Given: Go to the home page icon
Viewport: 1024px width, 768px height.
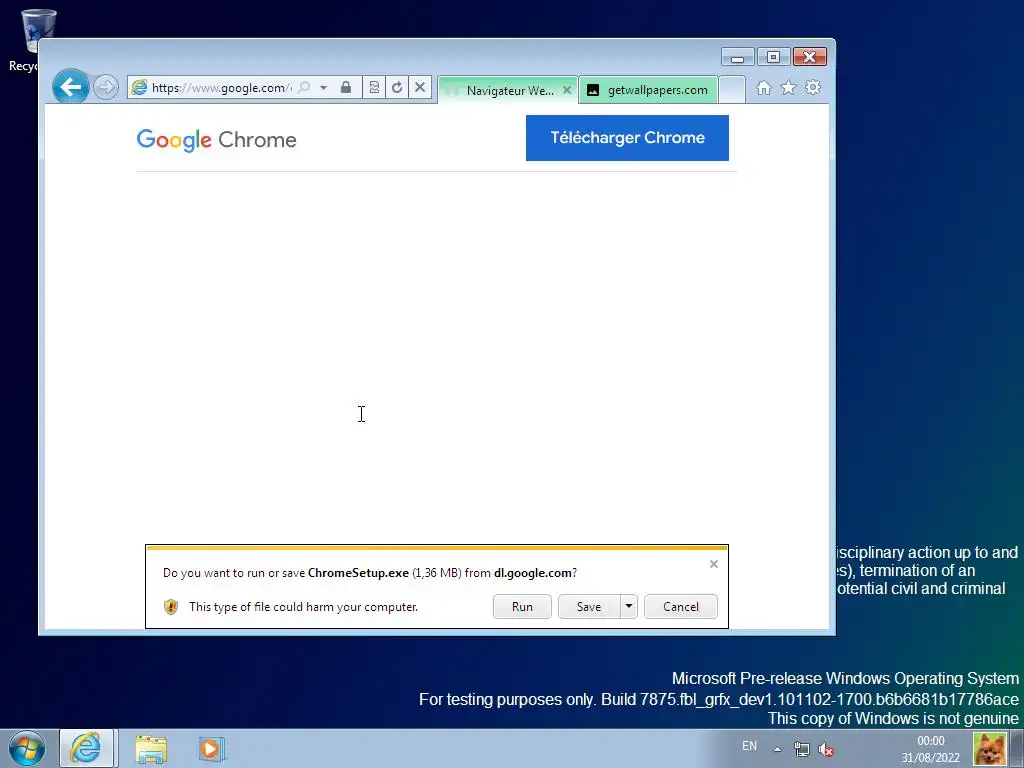Looking at the screenshot, I should [x=763, y=88].
